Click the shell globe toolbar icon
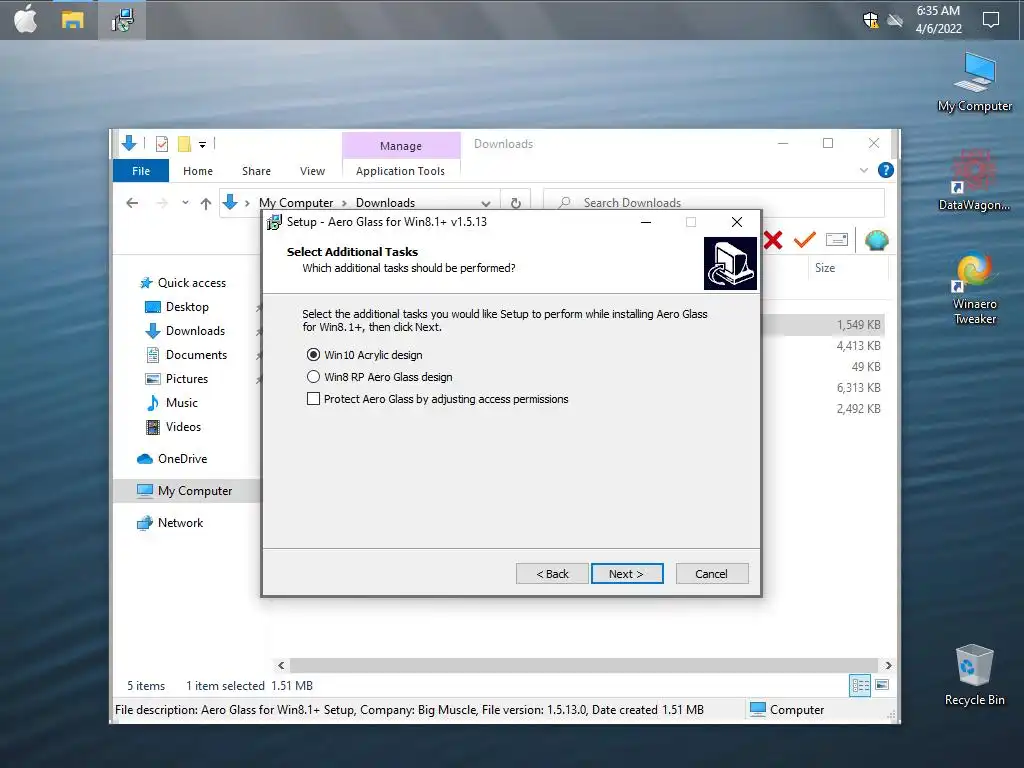 pos(876,240)
